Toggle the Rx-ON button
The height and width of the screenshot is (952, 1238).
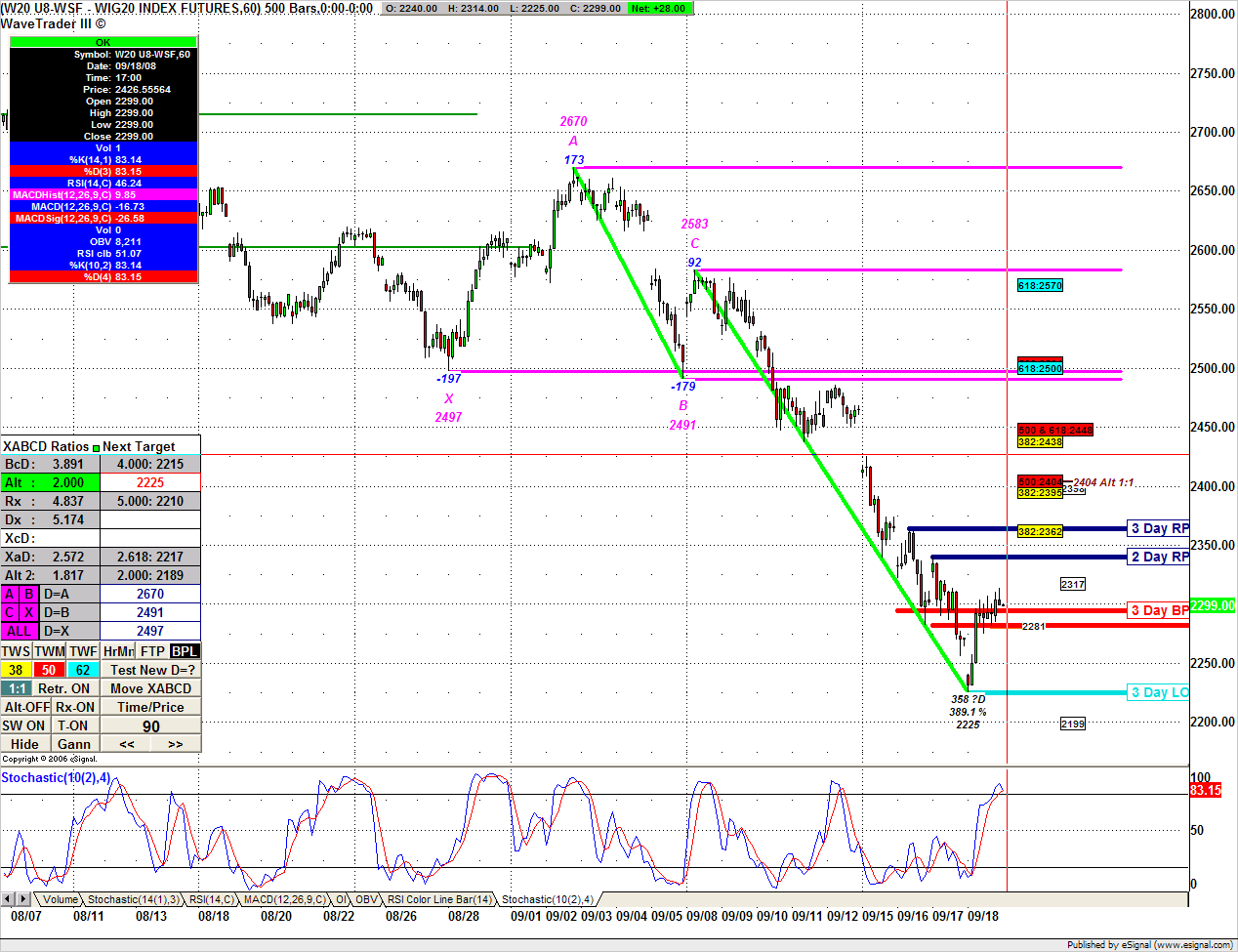[75, 707]
